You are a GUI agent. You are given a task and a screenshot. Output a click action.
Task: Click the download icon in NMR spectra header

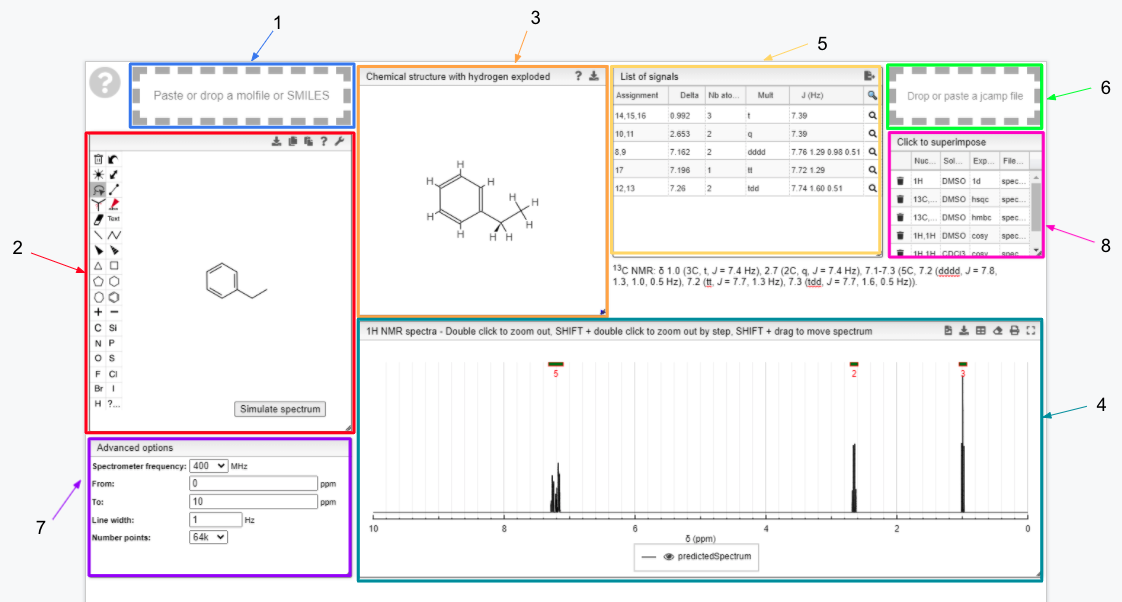coord(964,331)
